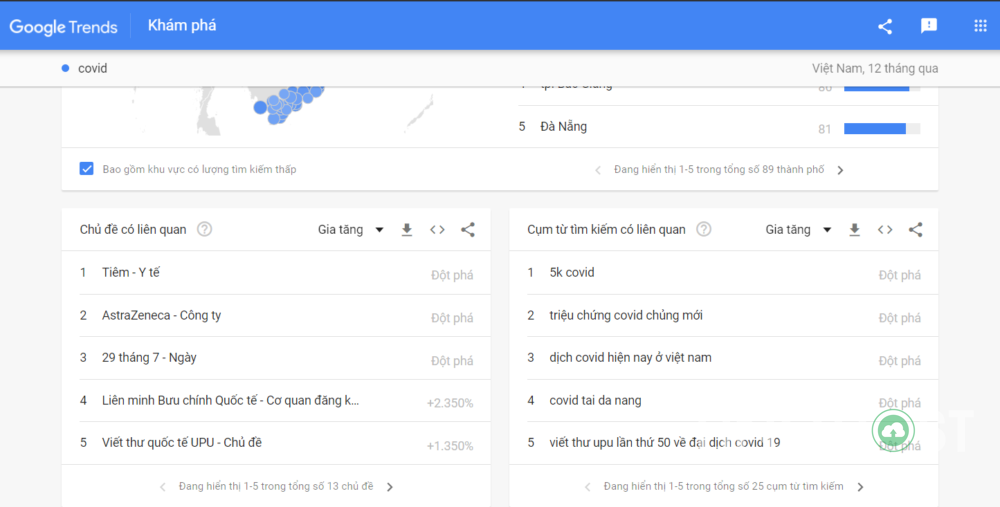
Task: Click the Google Trends logo
Action: [x=63, y=27]
